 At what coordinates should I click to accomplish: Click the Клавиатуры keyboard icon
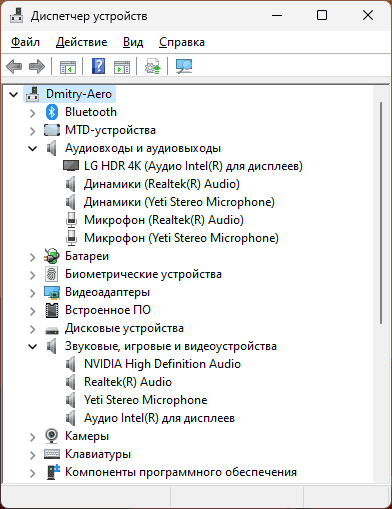tap(52, 454)
